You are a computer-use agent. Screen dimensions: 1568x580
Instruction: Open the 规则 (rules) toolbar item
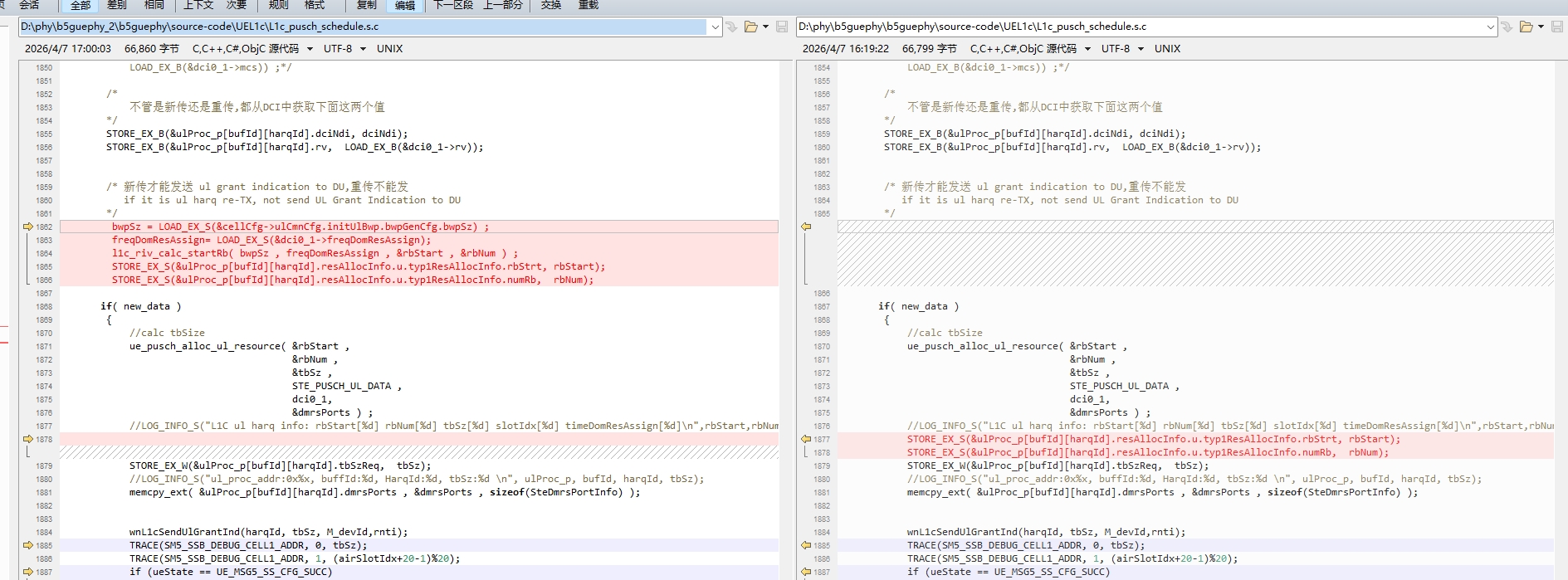pos(279,5)
